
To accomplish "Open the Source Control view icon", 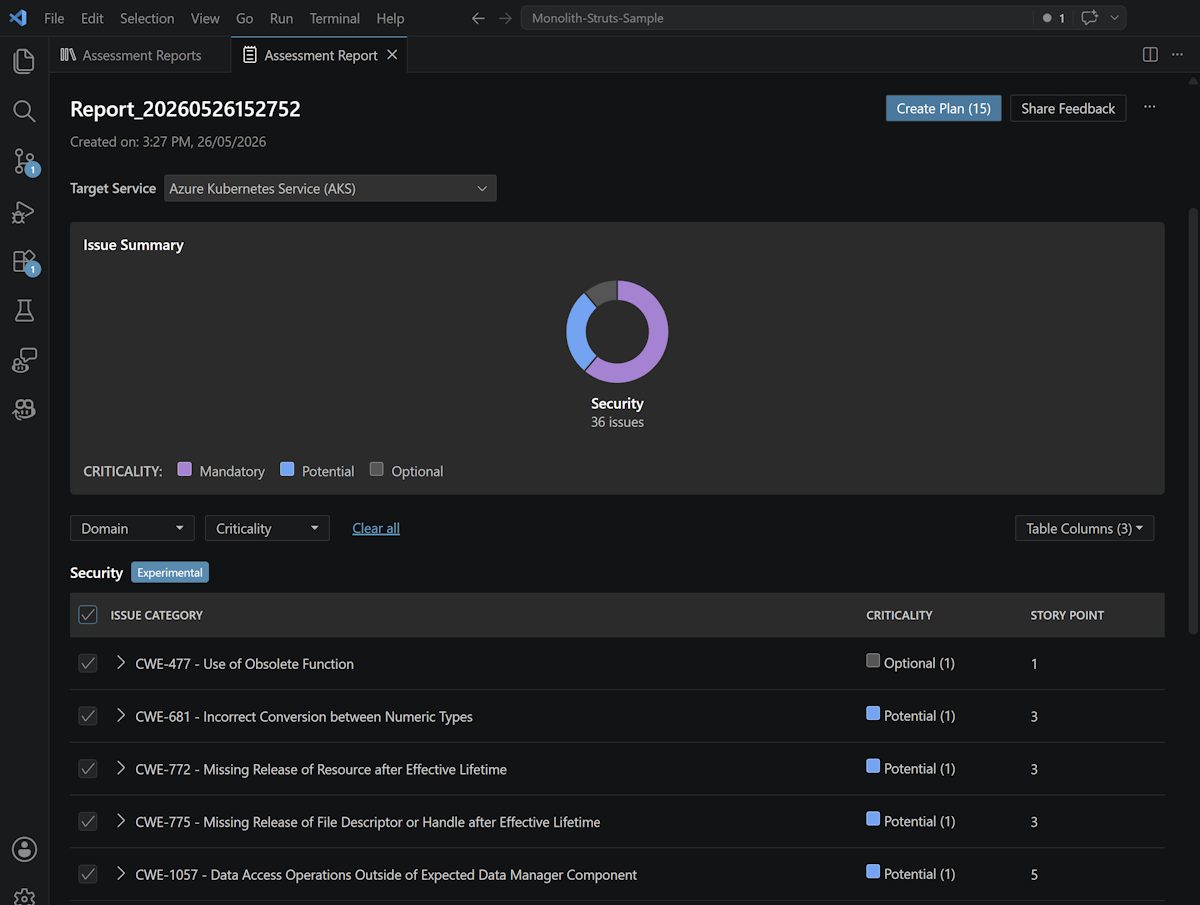I will coord(24,161).
